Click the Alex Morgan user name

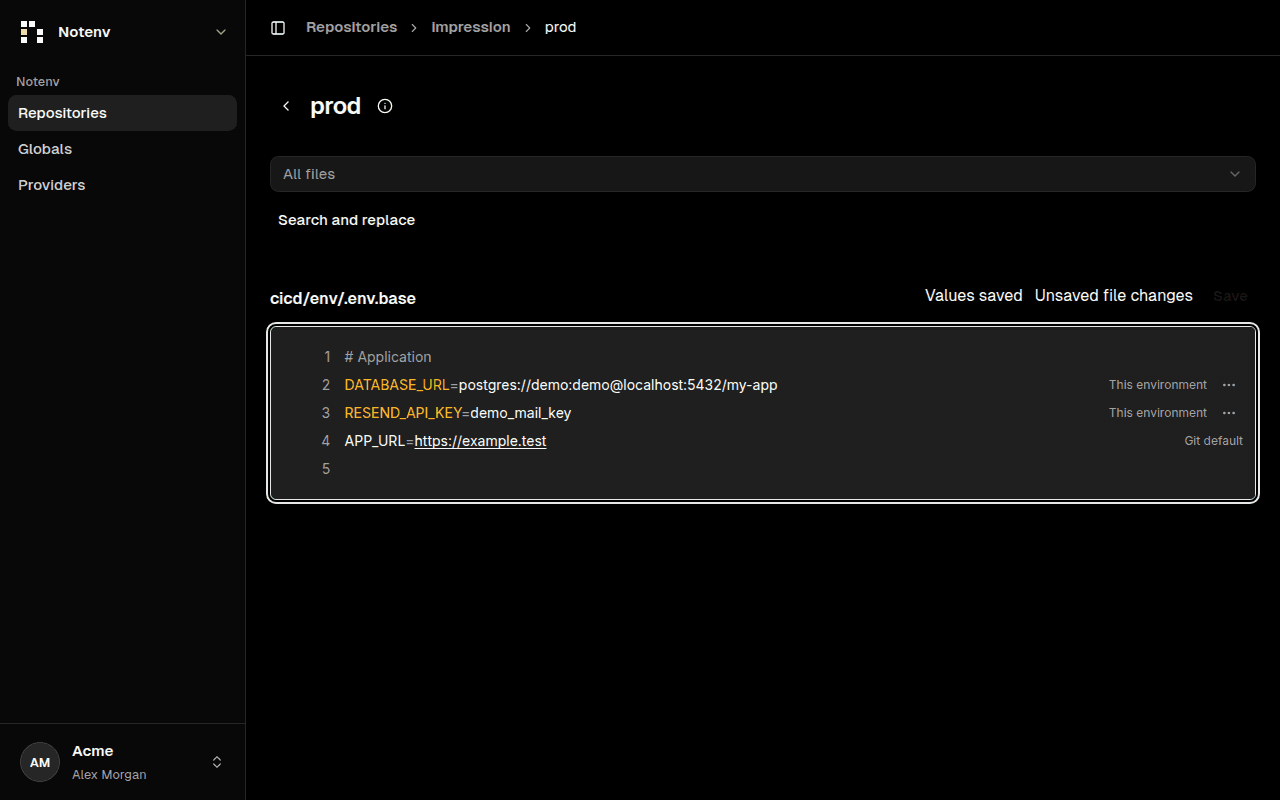pyautogui.click(x=109, y=775)
